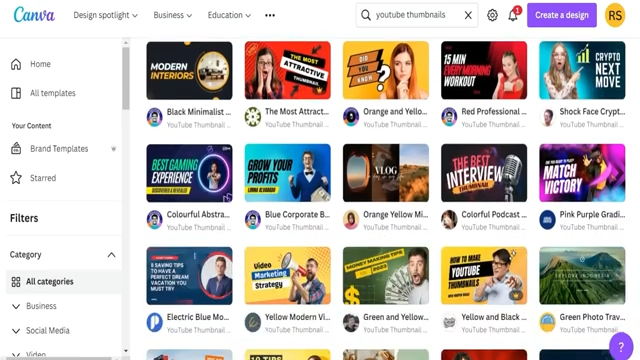
Task: Open the Explore Indonesia mountain thumbnail
Action: click(582, 276)
